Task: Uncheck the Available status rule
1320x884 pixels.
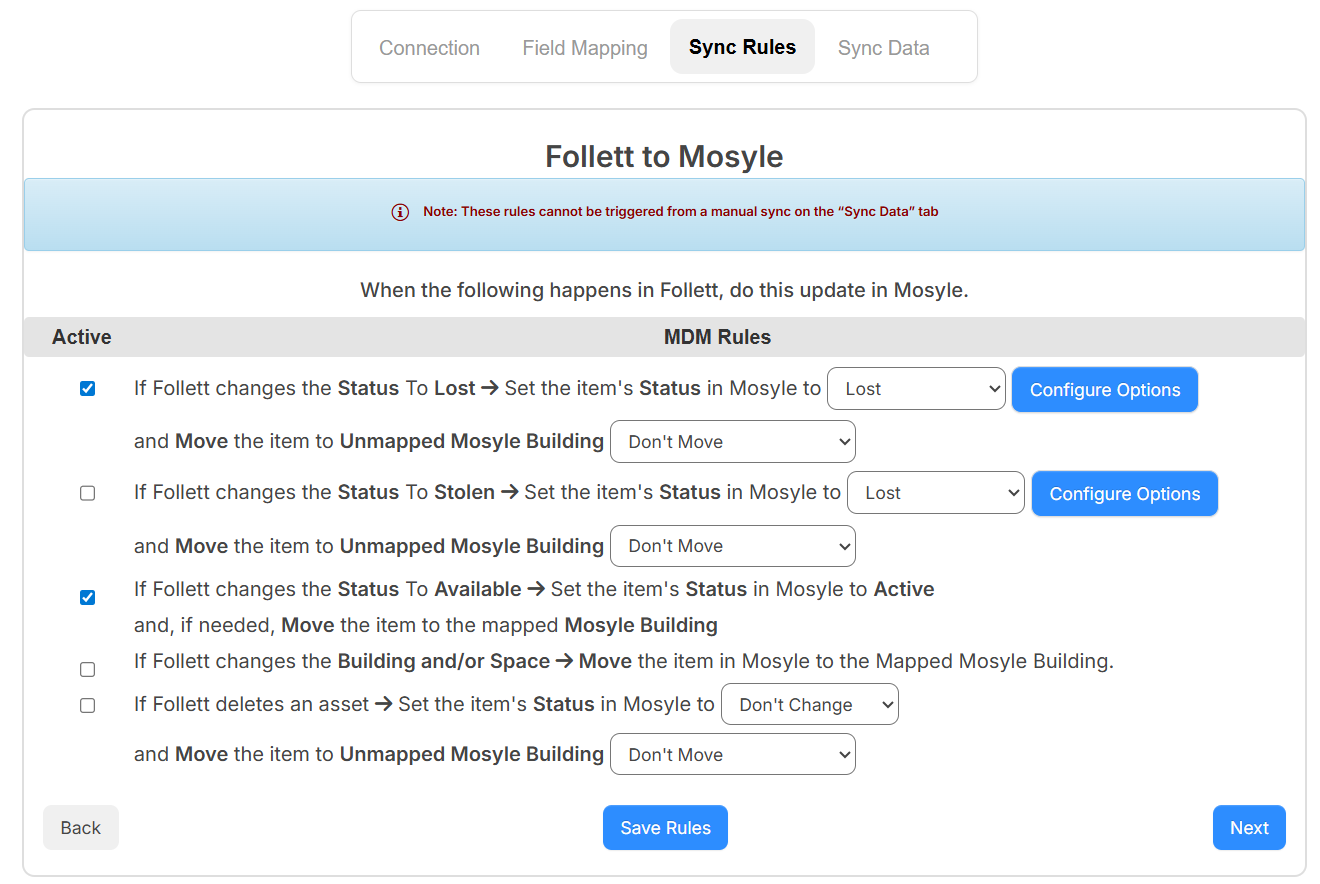Action: pos(87,596)
